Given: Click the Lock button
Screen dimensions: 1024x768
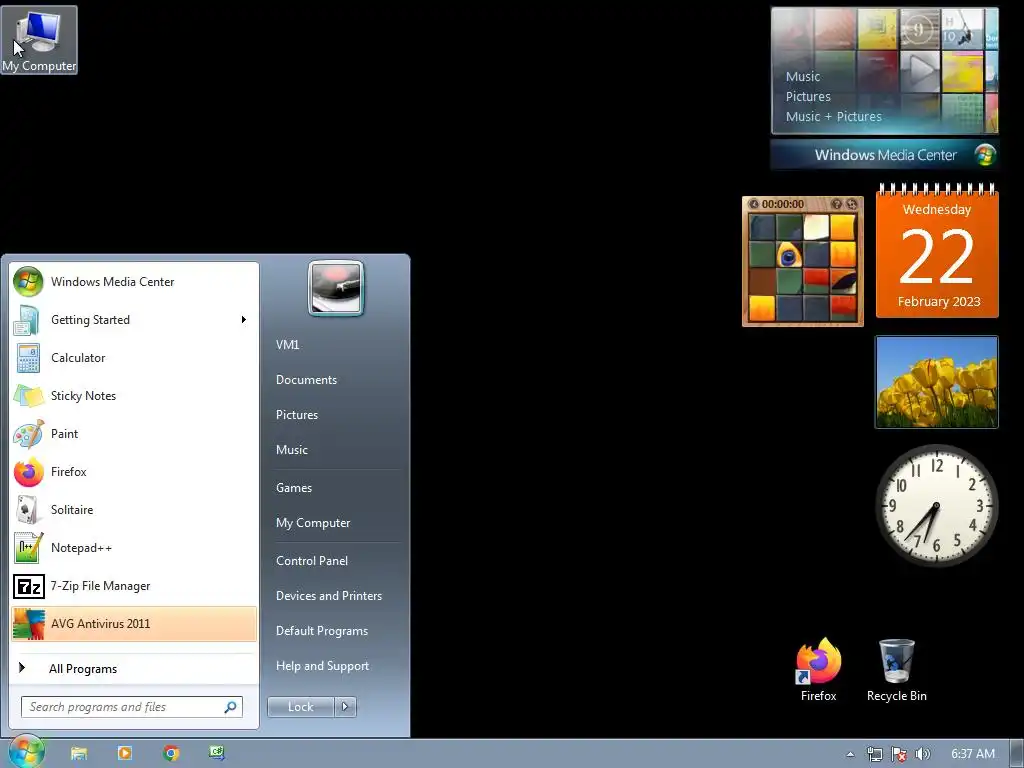Looking at the screenshot, I should [300, 707].
